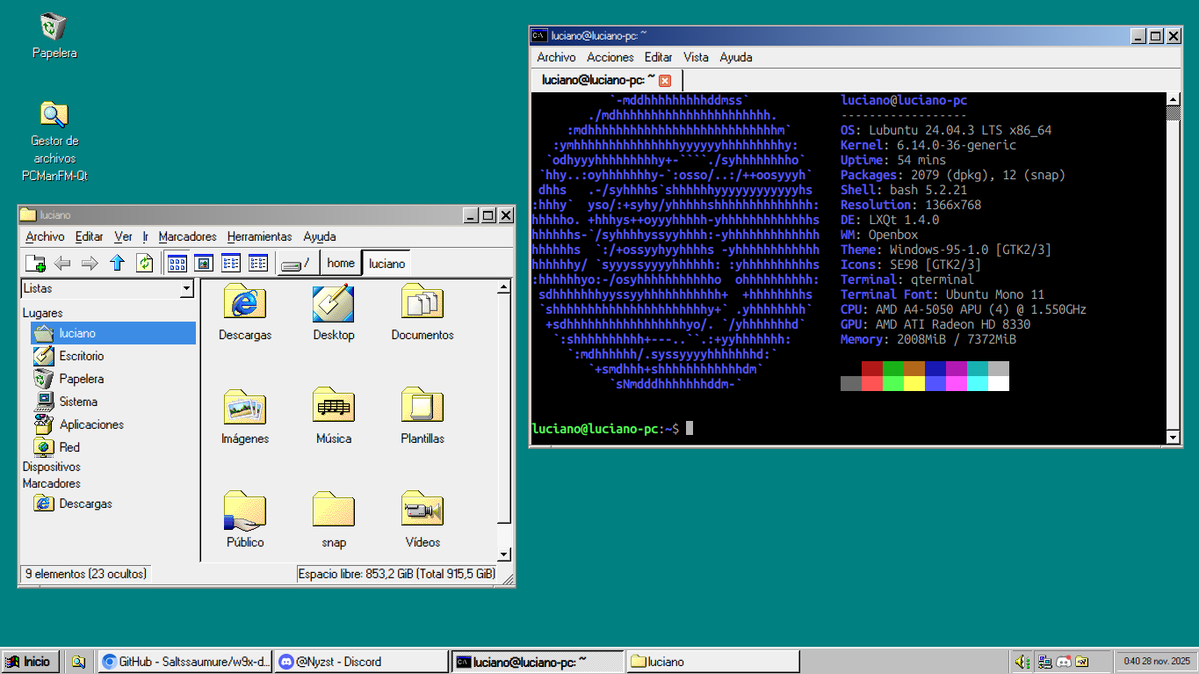Open the Inicio start menu
1199x674 pixels.
pyautogui.click(x=31, y=662)
